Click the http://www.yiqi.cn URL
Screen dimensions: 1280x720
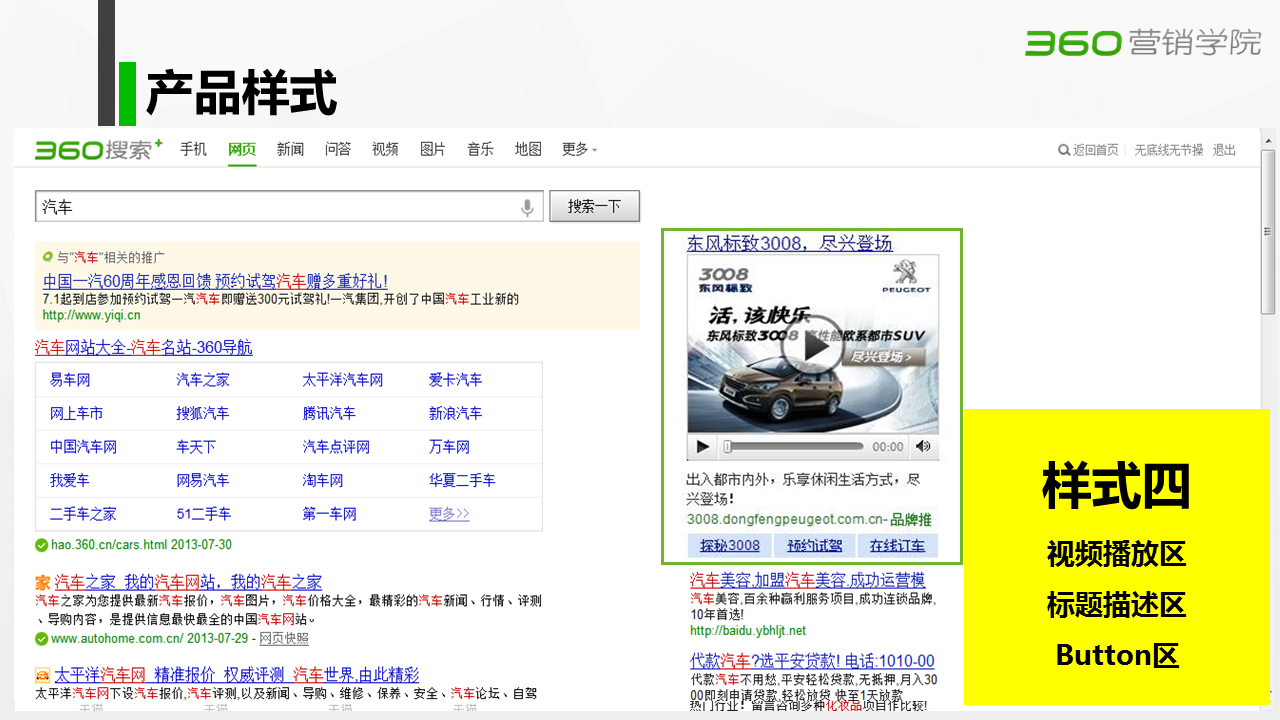pos(91,315)
